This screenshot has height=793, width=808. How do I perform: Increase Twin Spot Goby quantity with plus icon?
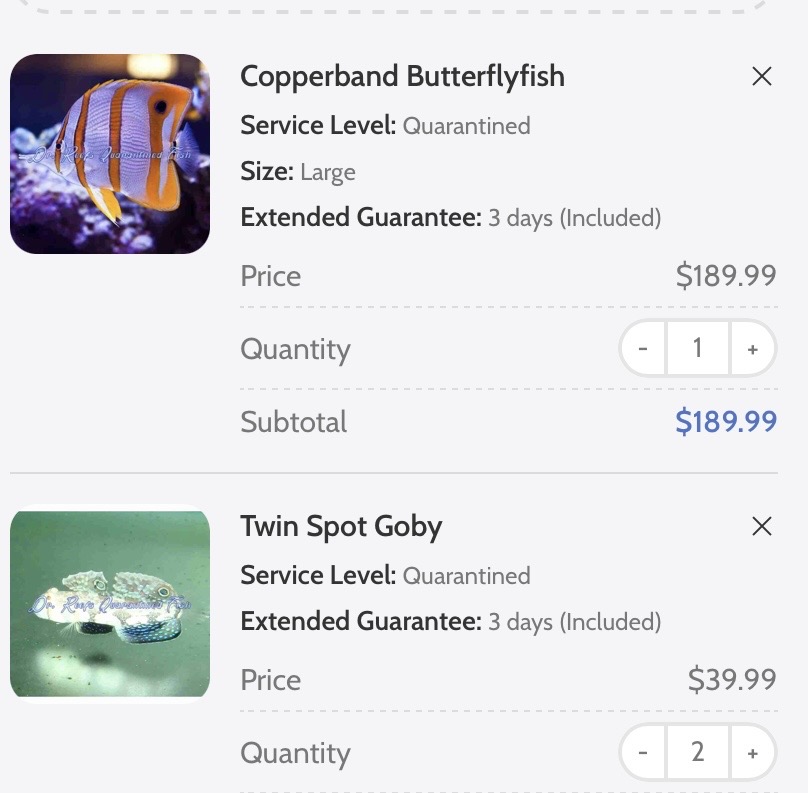(752, 752)
